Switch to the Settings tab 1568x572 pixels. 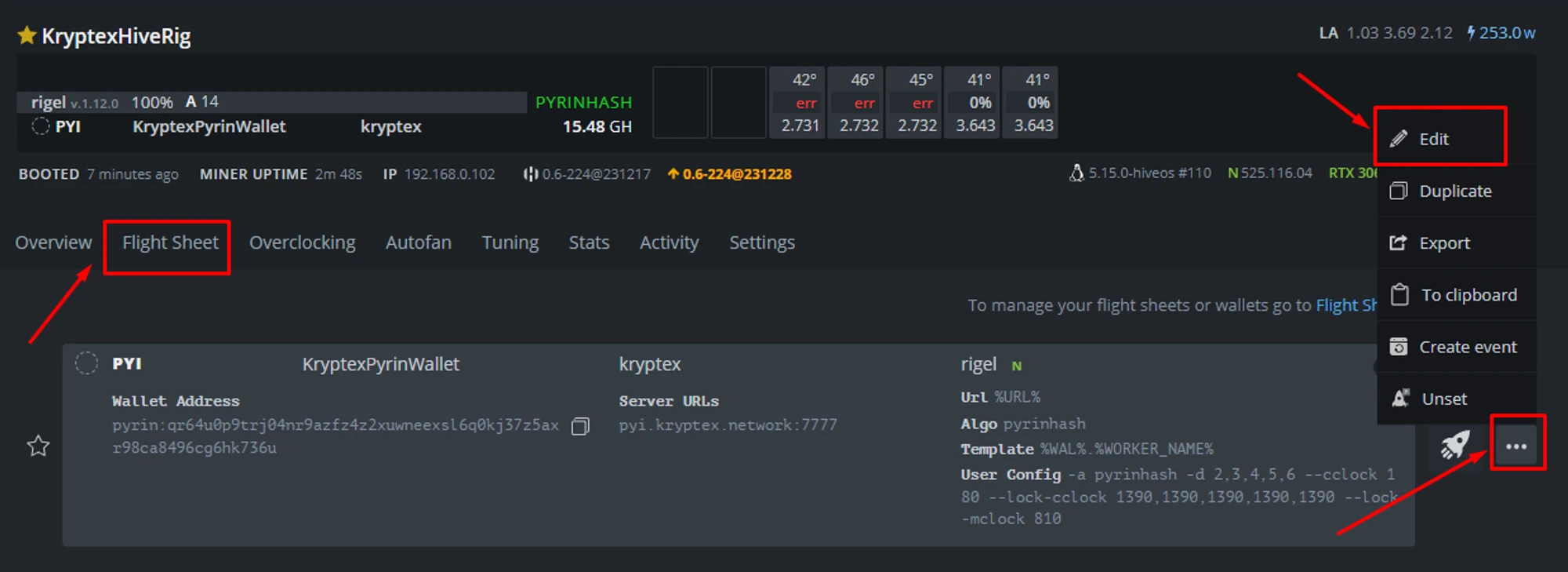click(761, 242)
